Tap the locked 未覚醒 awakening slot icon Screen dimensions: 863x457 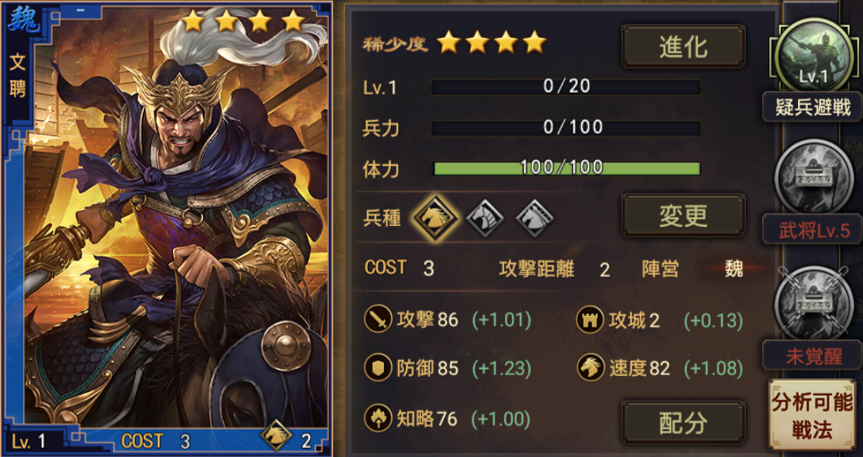click(x=813, y=303)
